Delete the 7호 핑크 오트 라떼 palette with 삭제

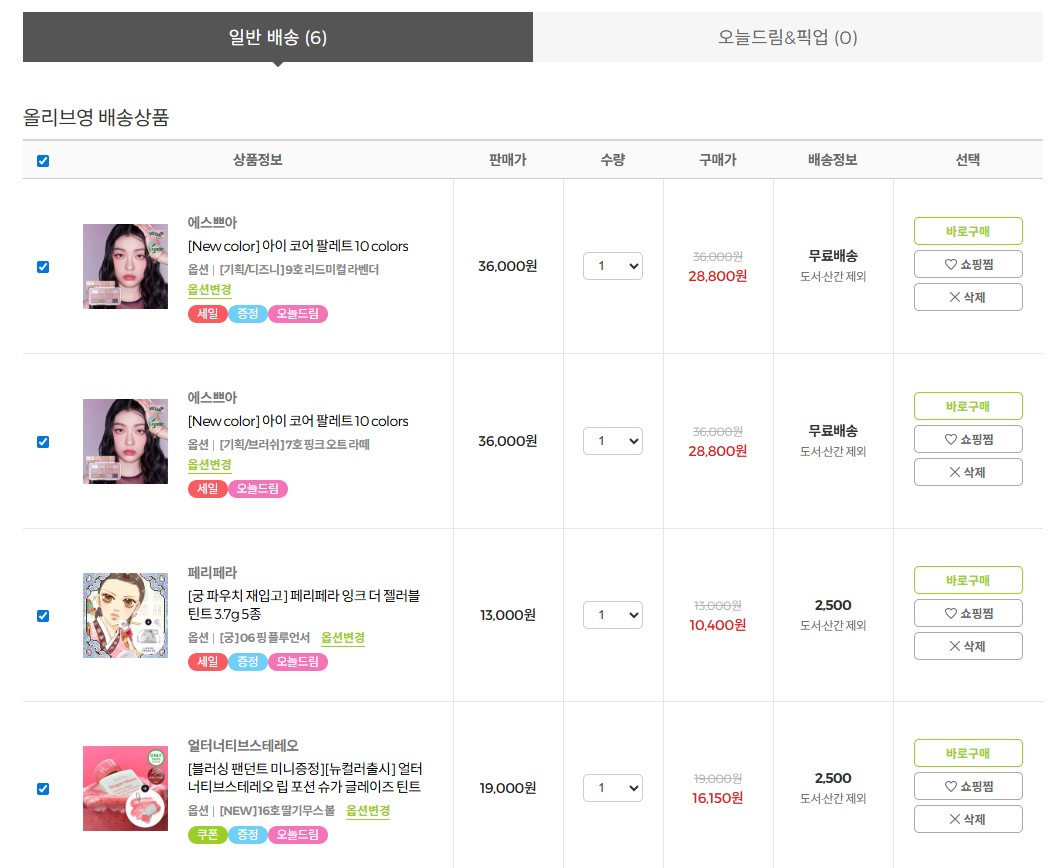click(968, 472)
